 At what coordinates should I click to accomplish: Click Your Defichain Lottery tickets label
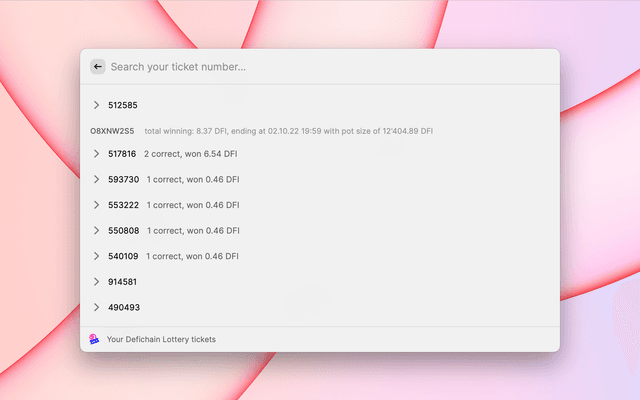[161, 339]
